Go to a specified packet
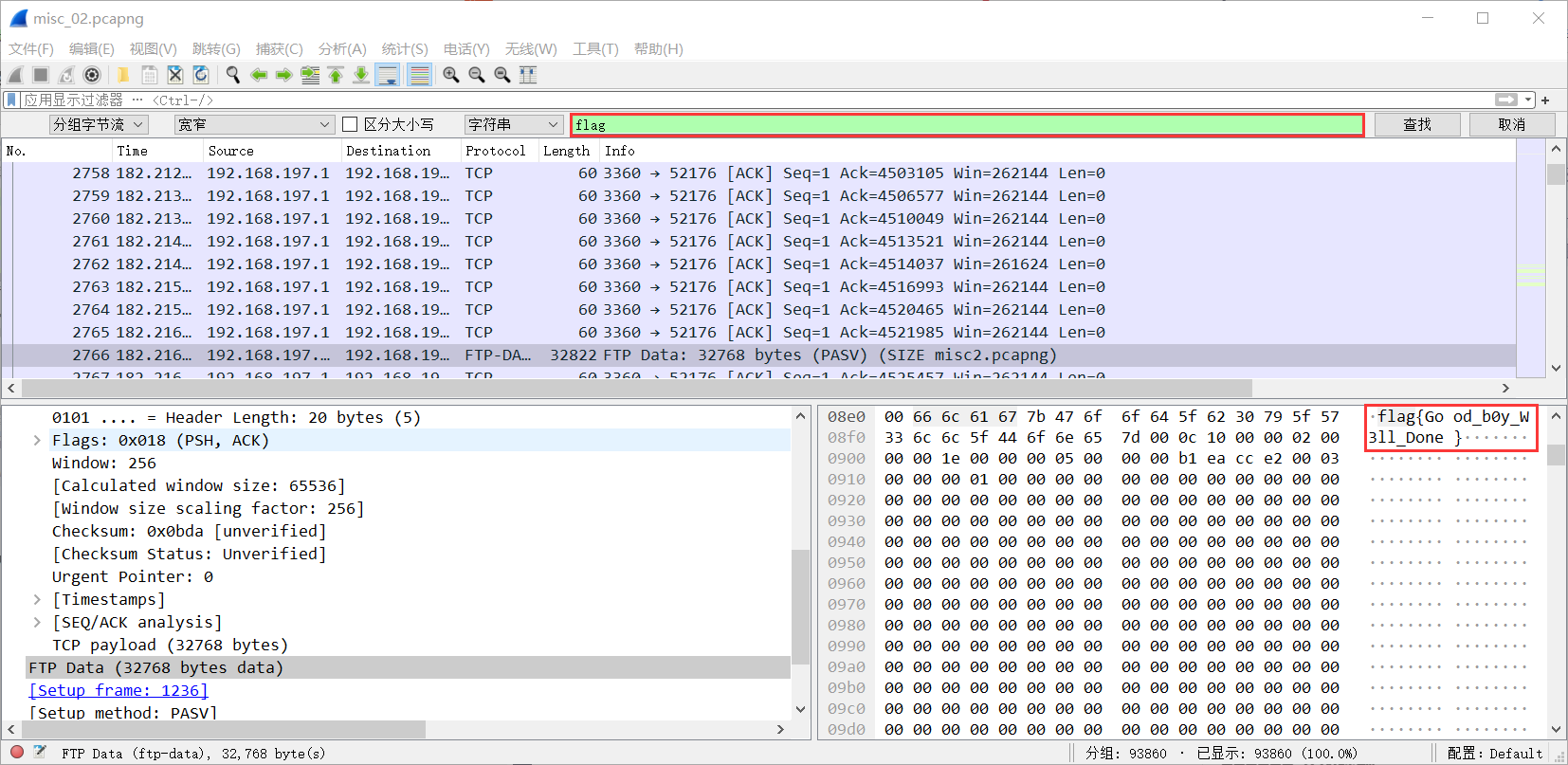The width and height of the screenshot is (1568, 765). (x=310, y=75)
